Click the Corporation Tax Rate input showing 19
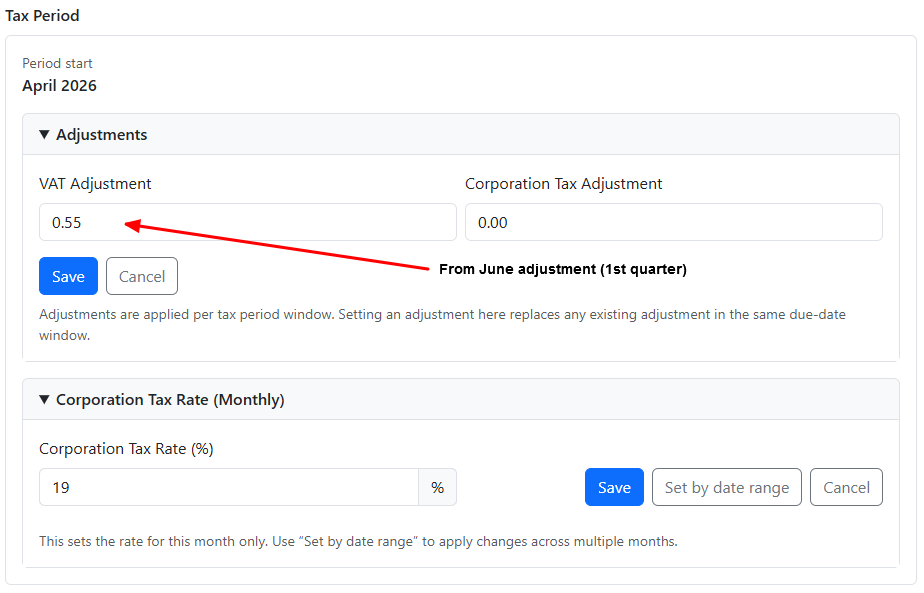This screenshot has height=593, width=924. (228, 487)
